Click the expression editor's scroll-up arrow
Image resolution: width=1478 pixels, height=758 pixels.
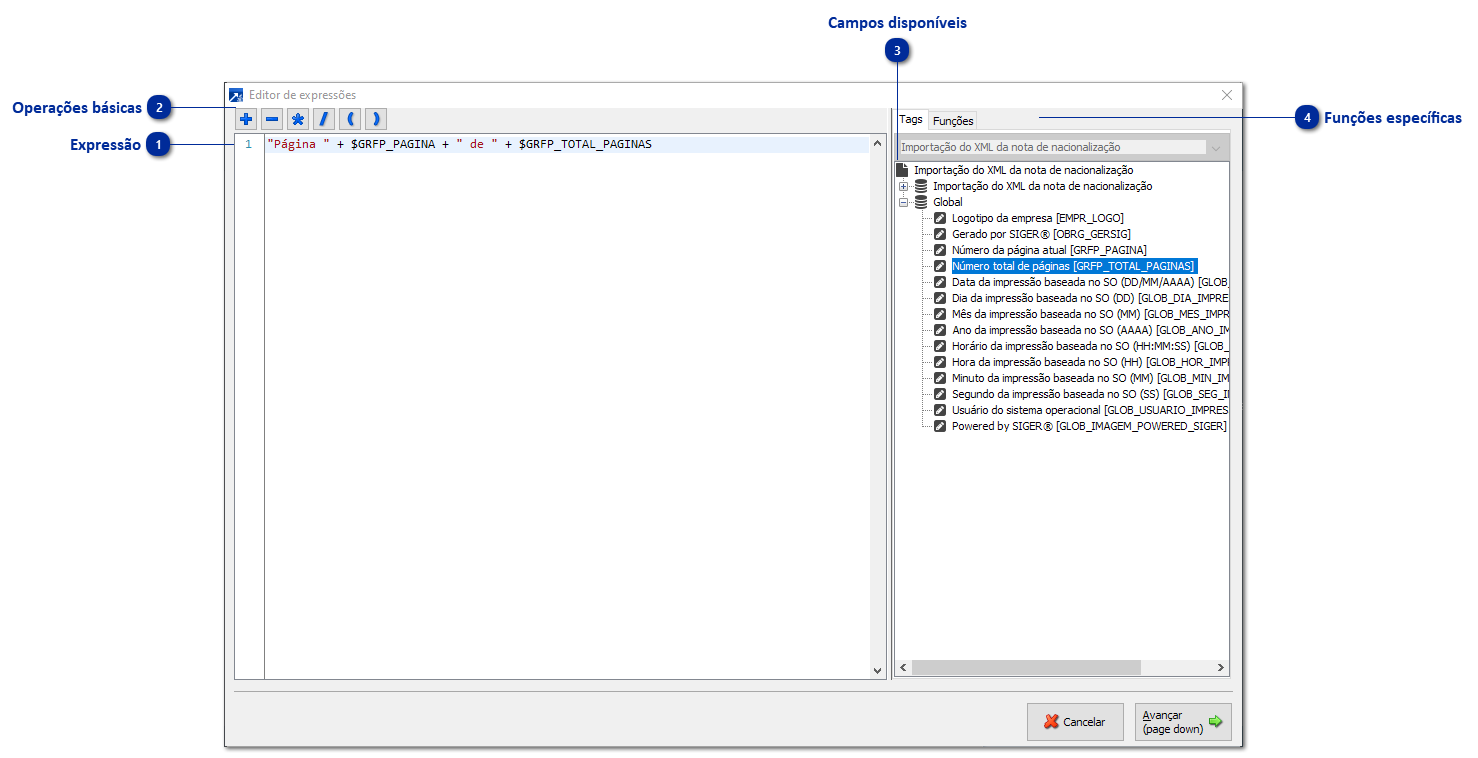point(878,144)
